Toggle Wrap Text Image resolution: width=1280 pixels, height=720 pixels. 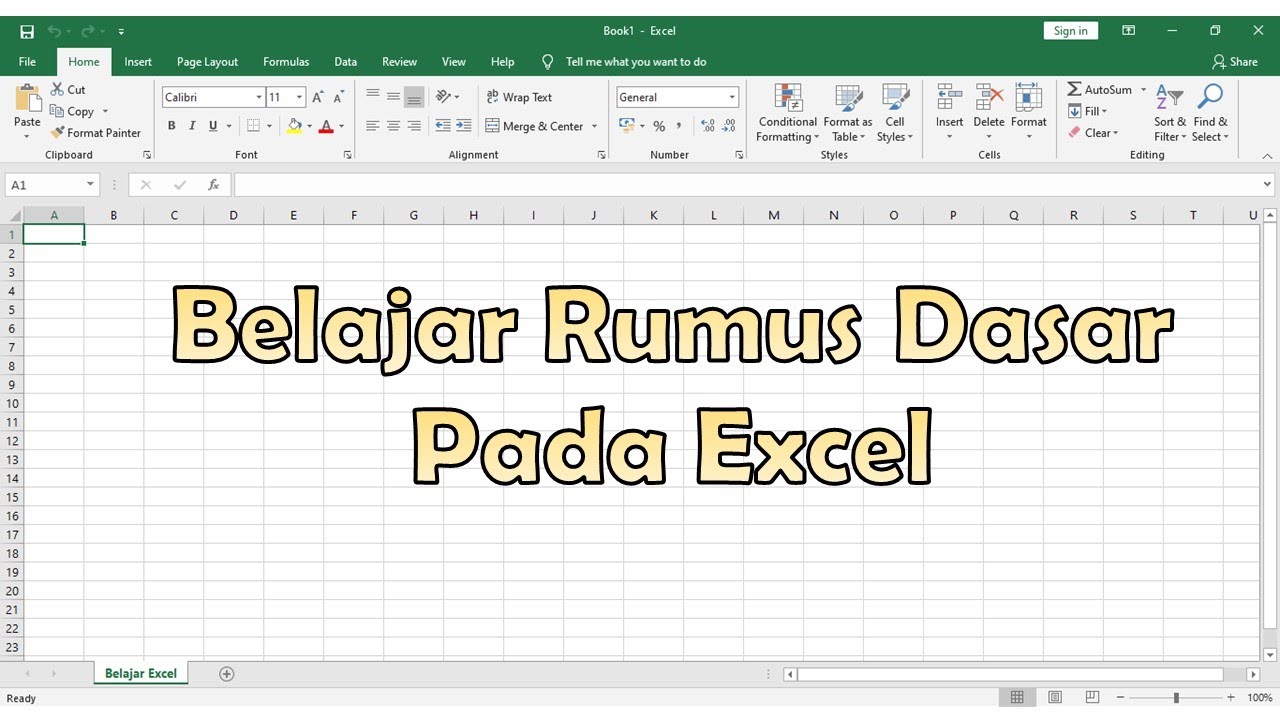[519, 97]
